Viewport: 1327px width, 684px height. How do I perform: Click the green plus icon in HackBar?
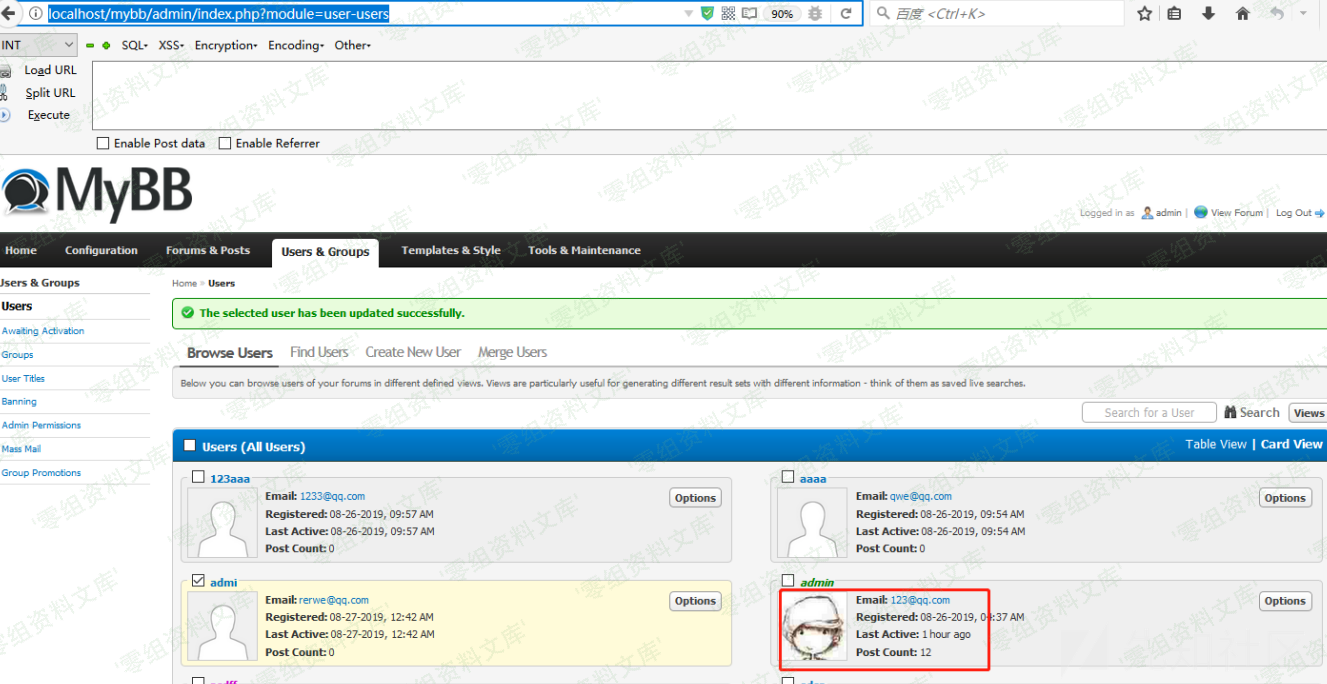(x=106, y=45)
